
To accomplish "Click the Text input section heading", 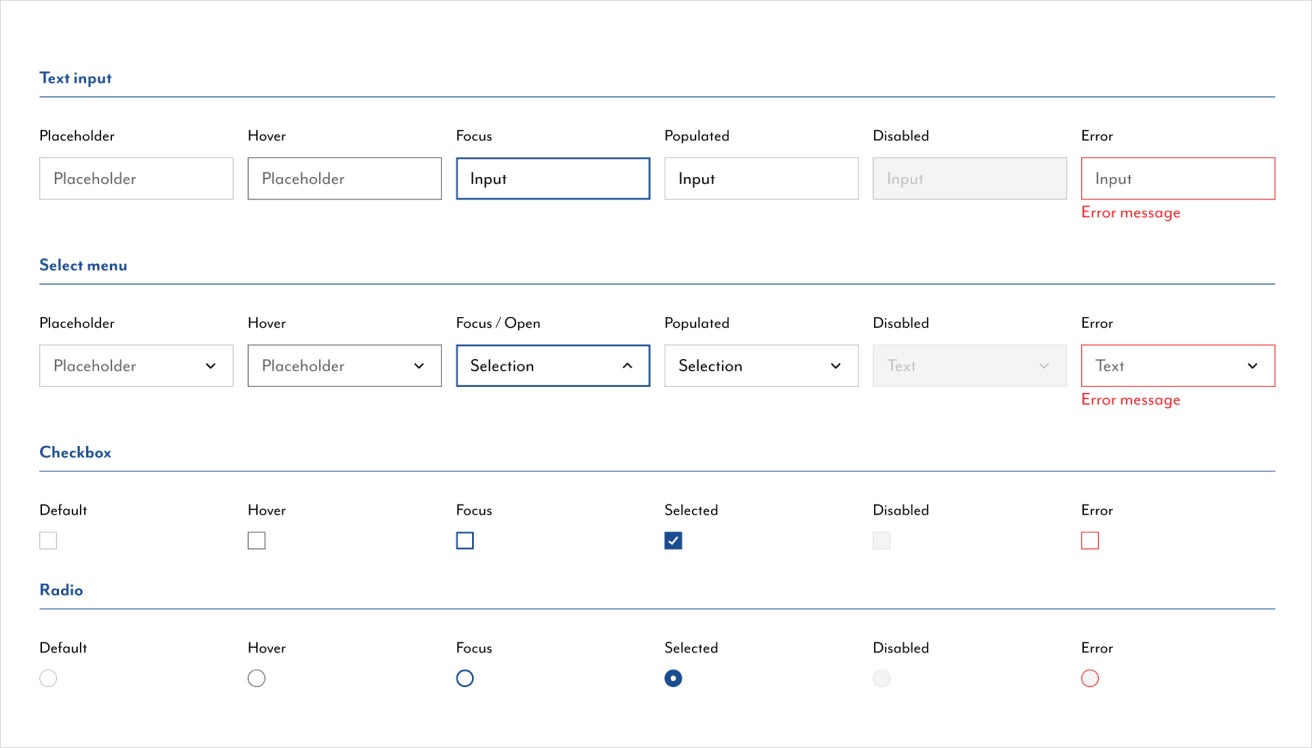I will [x=75, y=77].
